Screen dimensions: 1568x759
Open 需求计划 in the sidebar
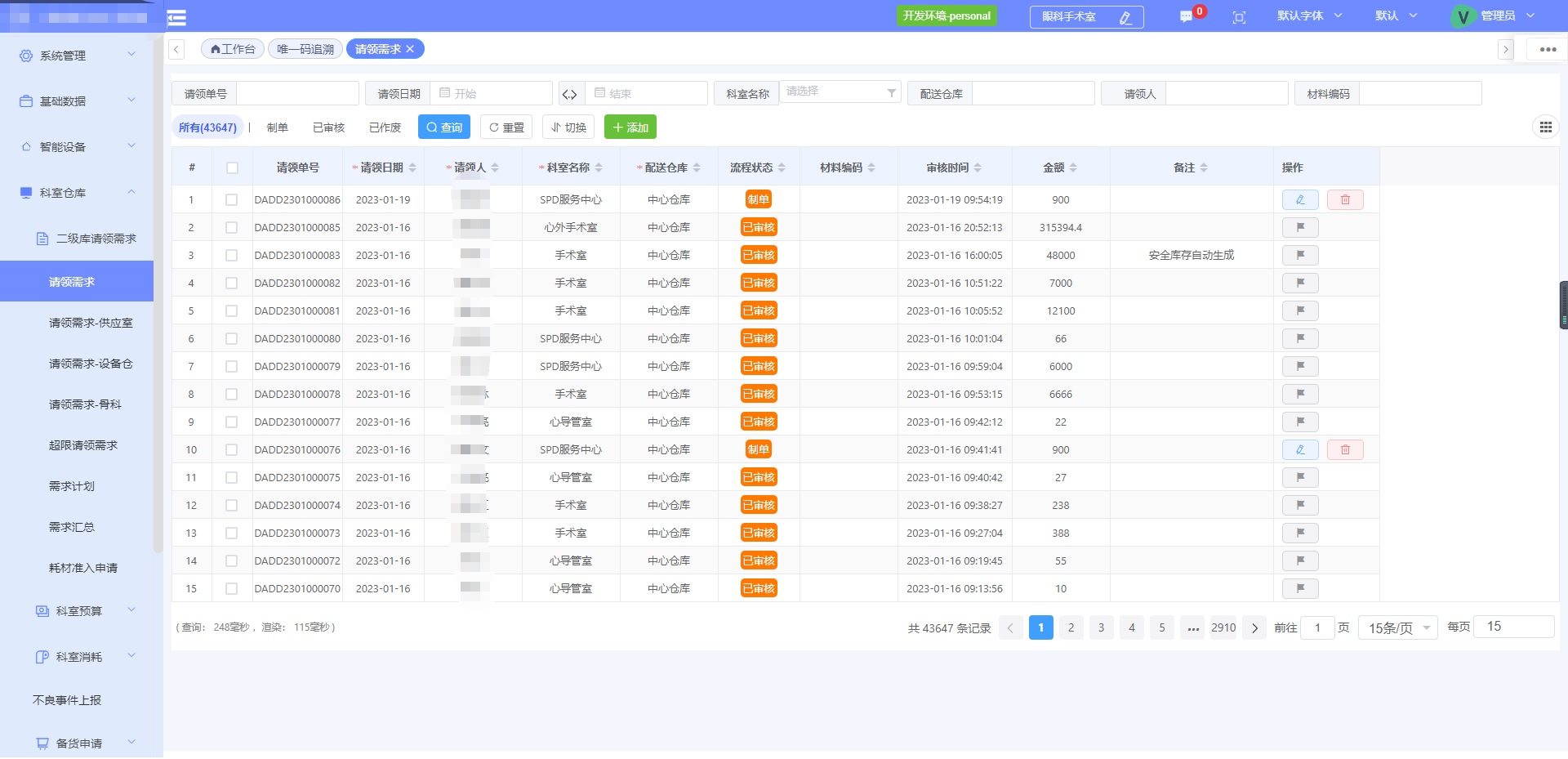[72, 486]
